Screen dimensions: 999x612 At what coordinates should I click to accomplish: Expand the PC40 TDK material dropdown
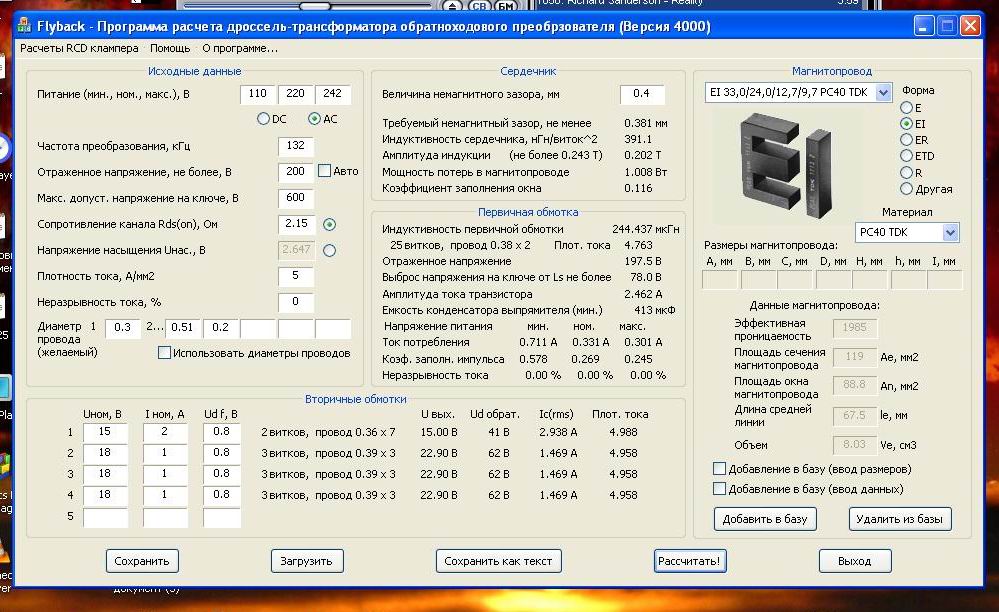click(949, 233)
